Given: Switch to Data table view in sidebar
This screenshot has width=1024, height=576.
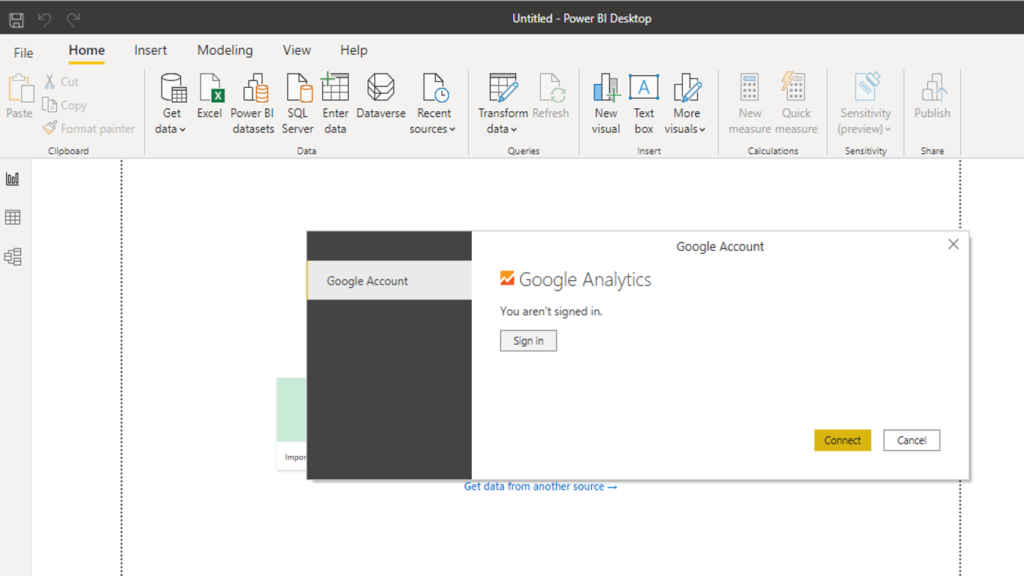Looking at the screenshot, I should coord(13,217).
